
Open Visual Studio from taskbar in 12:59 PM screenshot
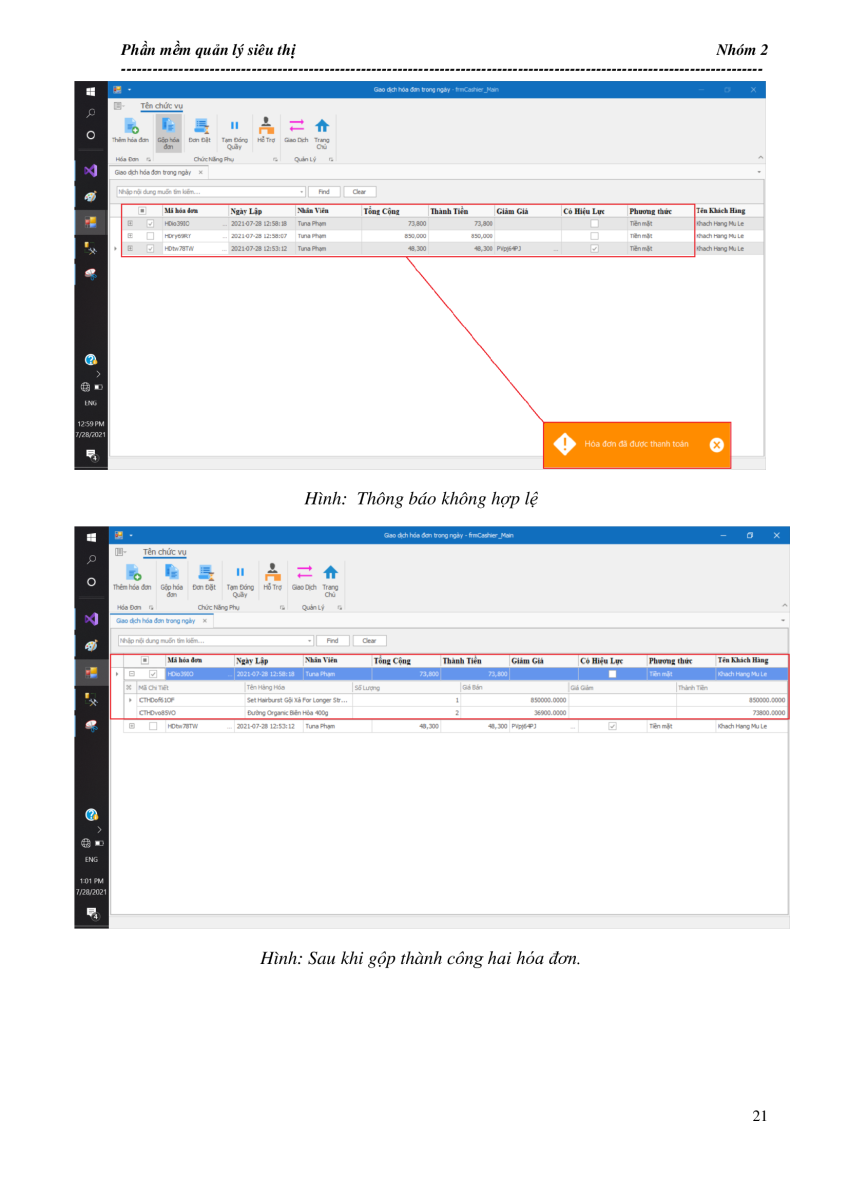point(91,171)
